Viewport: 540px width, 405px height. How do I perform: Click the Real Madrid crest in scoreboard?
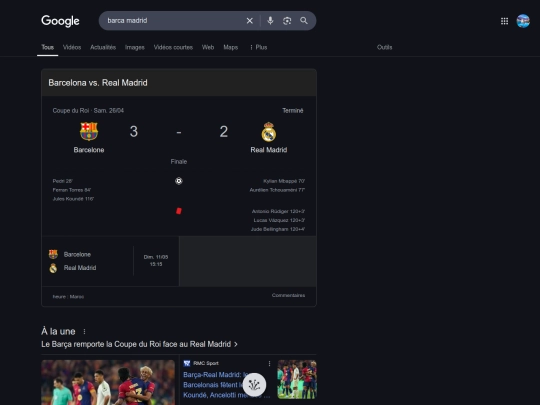click(x=269, y=132)
